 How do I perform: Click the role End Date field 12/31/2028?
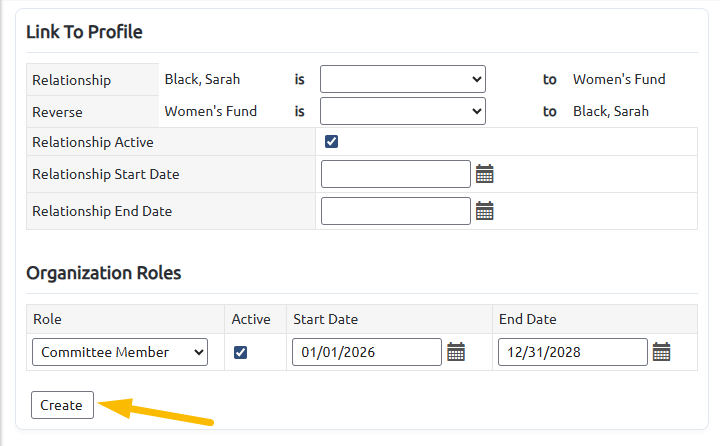click(x=573, y=352)
